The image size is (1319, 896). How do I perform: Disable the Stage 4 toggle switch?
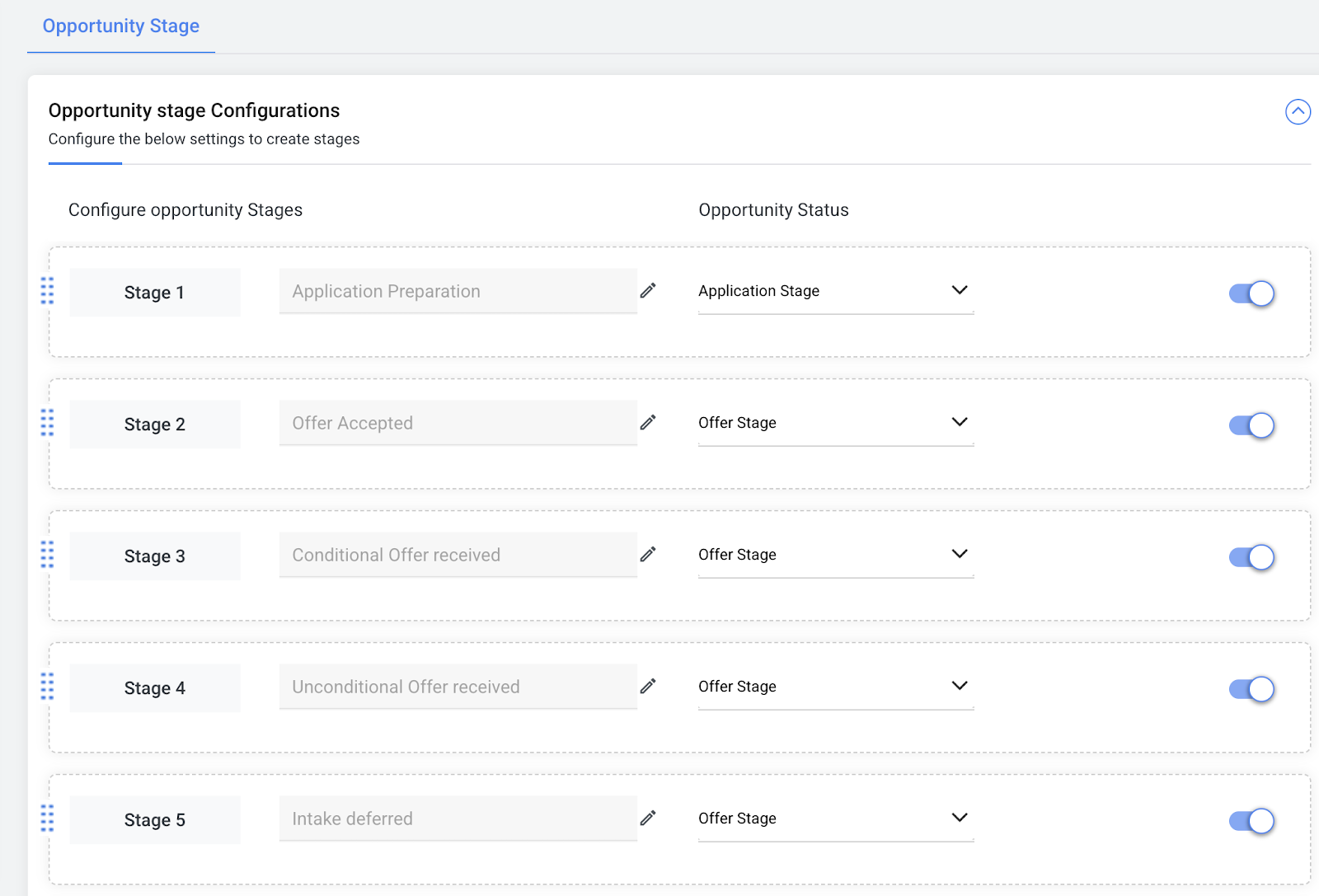(x=1251, y=689)
